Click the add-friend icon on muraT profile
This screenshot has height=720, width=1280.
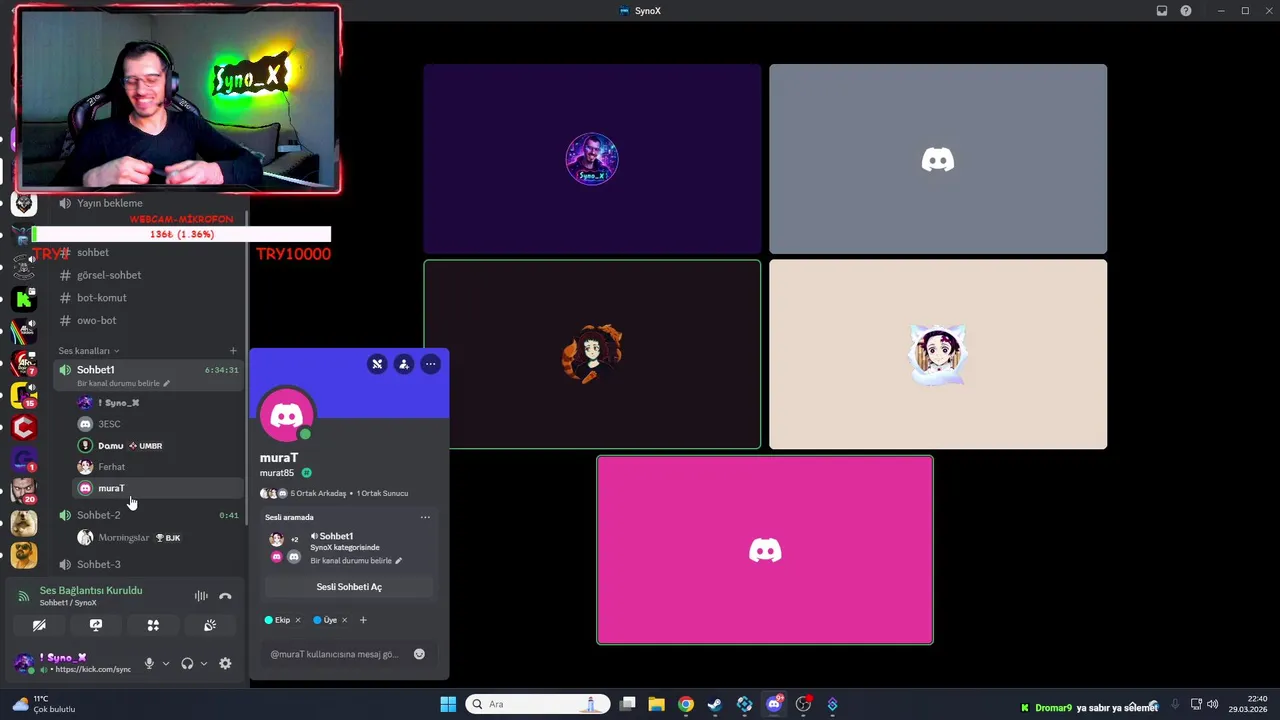pyautogui.click(x=404, y=364)
